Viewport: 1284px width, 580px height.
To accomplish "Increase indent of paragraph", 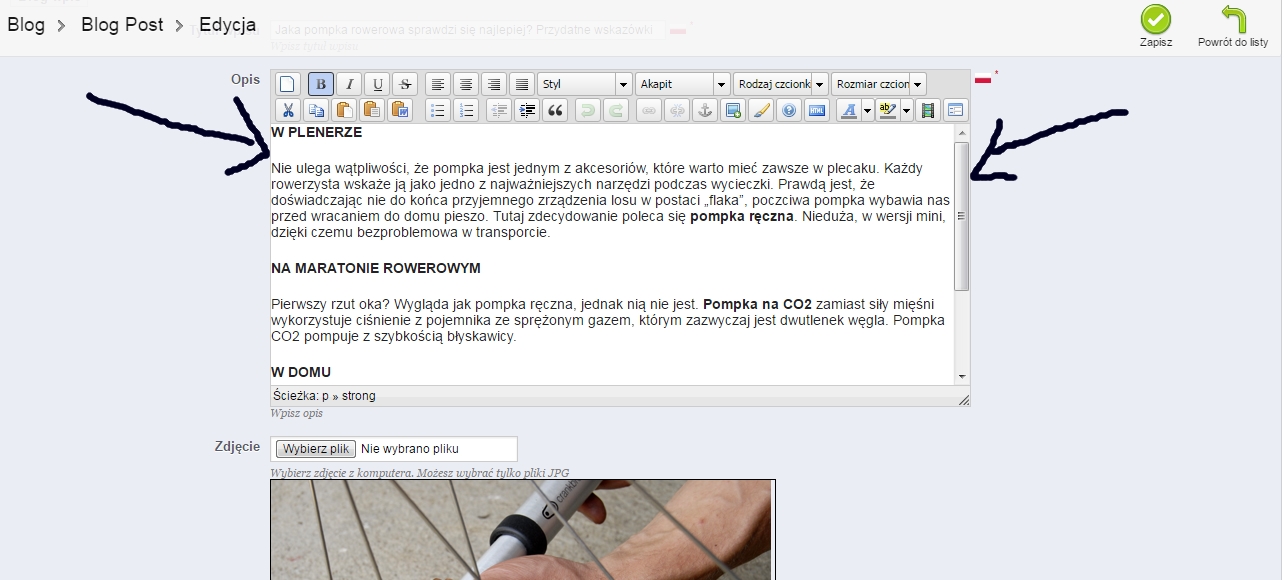I will click(x=527, y=110).
